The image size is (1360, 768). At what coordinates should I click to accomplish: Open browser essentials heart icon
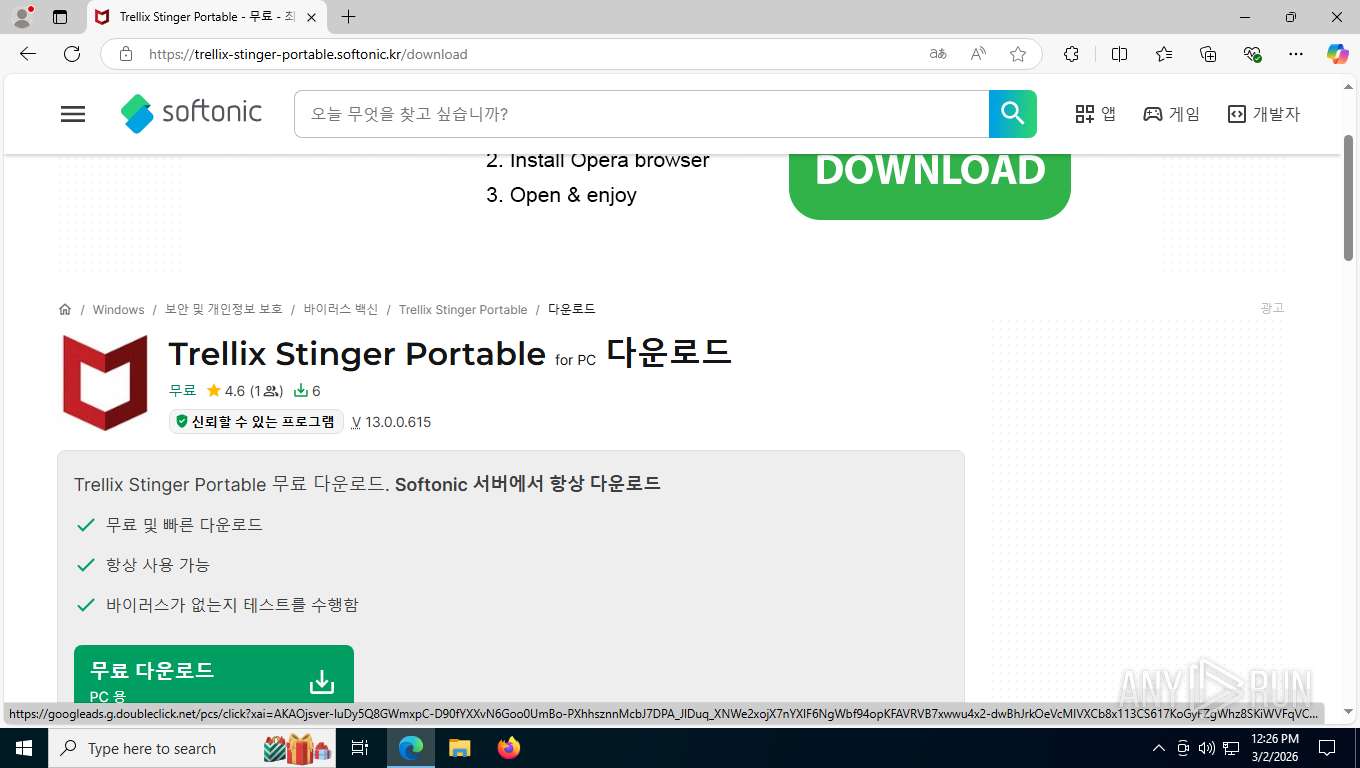[1252, 54]
